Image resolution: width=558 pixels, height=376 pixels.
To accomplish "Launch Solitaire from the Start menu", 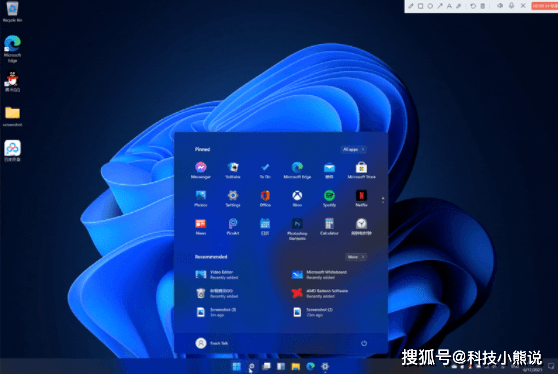I will point(233,170).
